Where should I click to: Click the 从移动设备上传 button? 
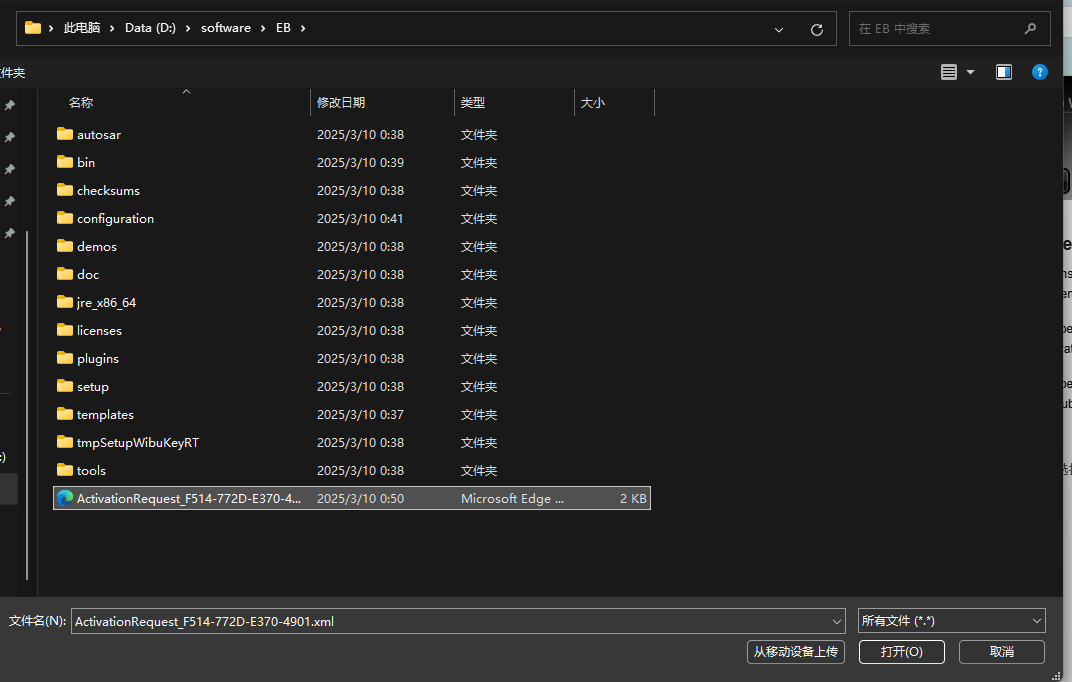[x=795, y=651]
